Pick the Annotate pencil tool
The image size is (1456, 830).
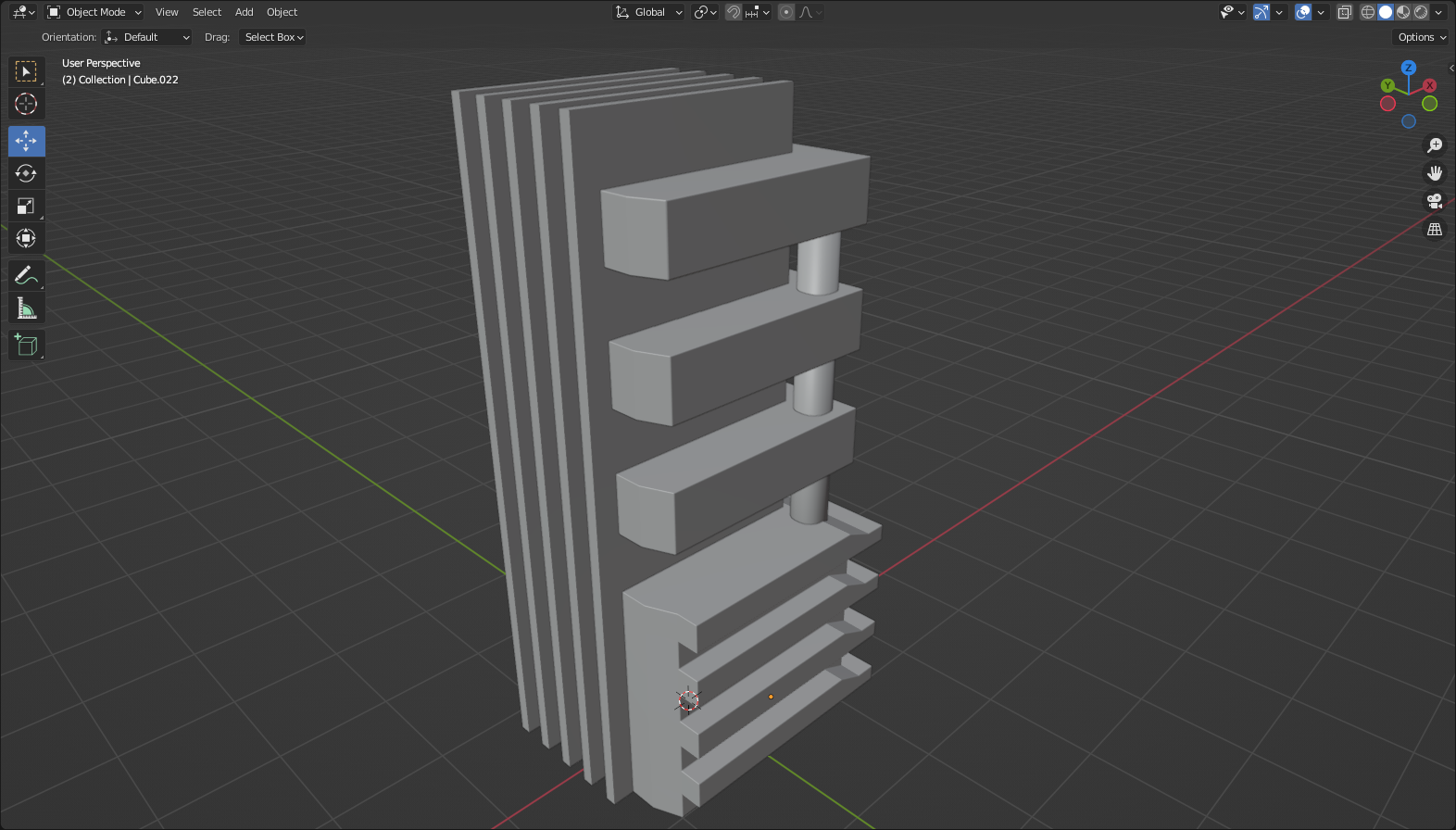point(26,275)
